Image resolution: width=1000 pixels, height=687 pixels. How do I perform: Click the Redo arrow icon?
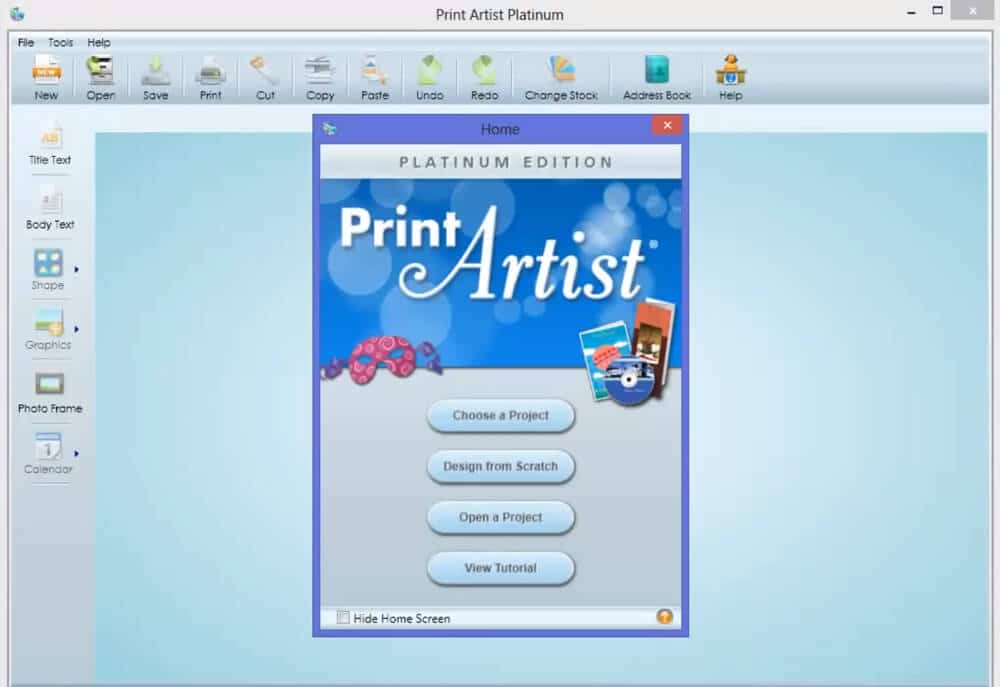484,70
